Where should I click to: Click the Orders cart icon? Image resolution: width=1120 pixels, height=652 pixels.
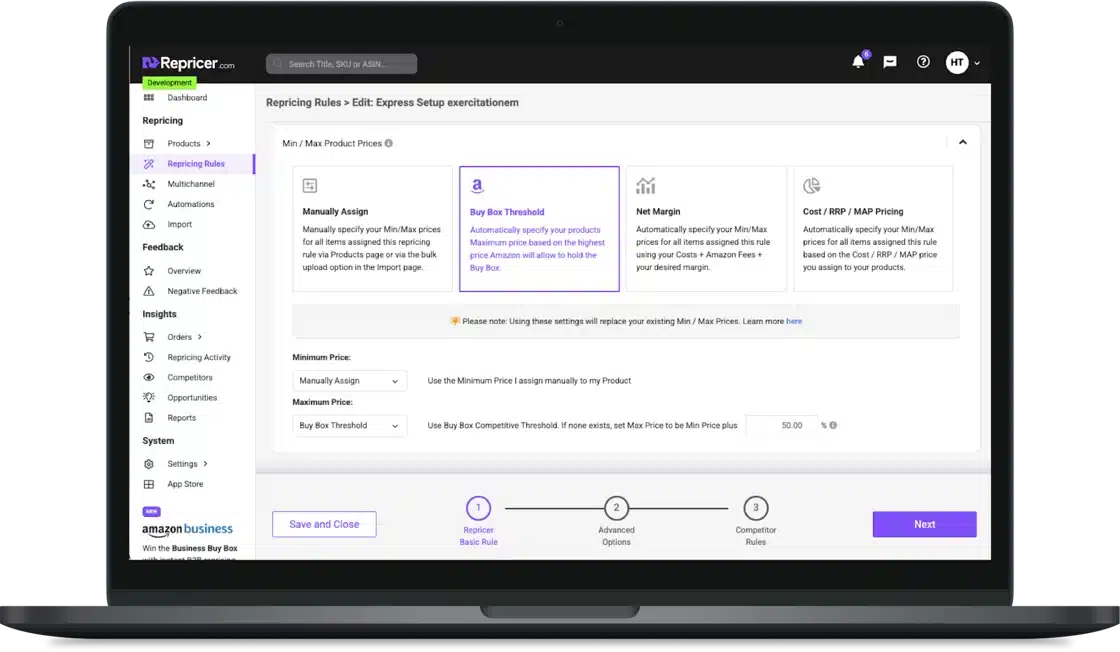click(149, 337)
